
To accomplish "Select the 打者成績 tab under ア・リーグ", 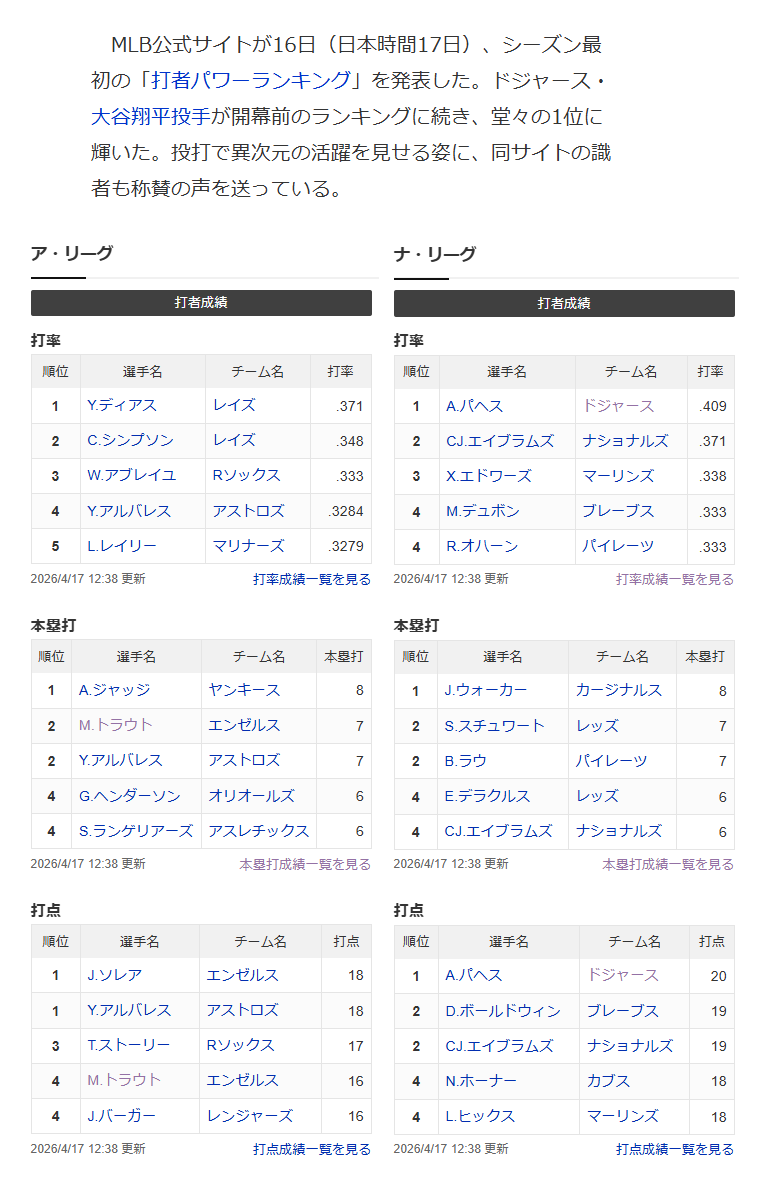I will click(201, 302).
